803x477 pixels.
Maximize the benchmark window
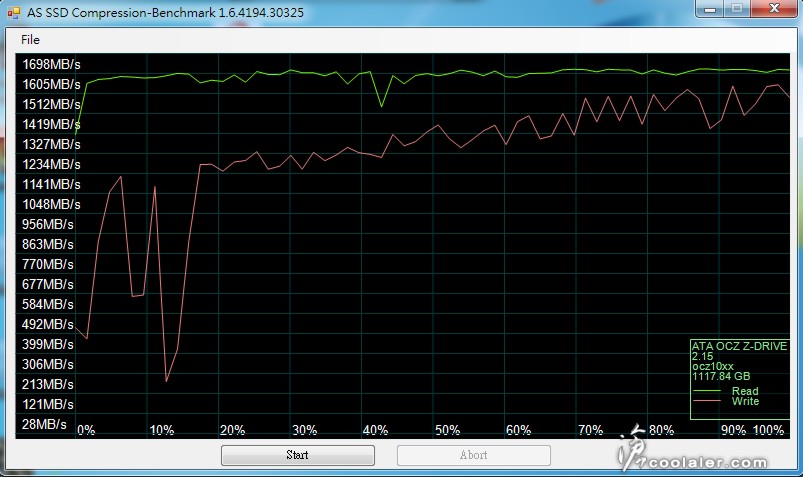(737, 9)
